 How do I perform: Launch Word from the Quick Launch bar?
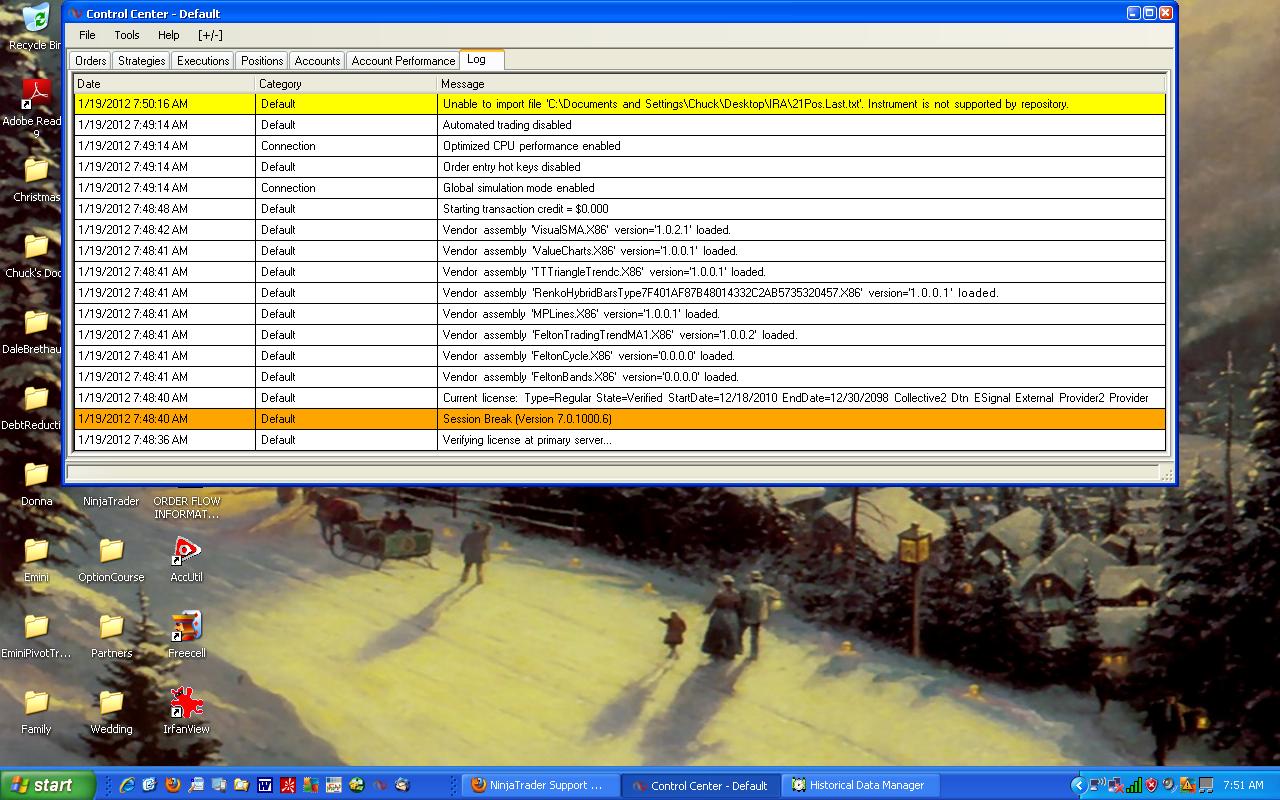[x=265, y=785]
